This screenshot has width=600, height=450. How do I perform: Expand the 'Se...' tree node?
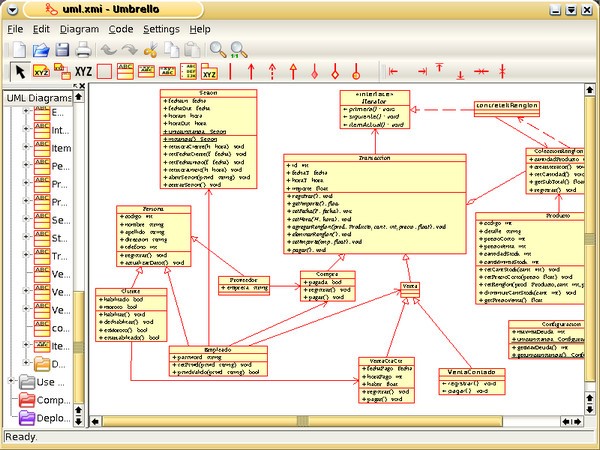pyautogui.click(x=26, y=218)
